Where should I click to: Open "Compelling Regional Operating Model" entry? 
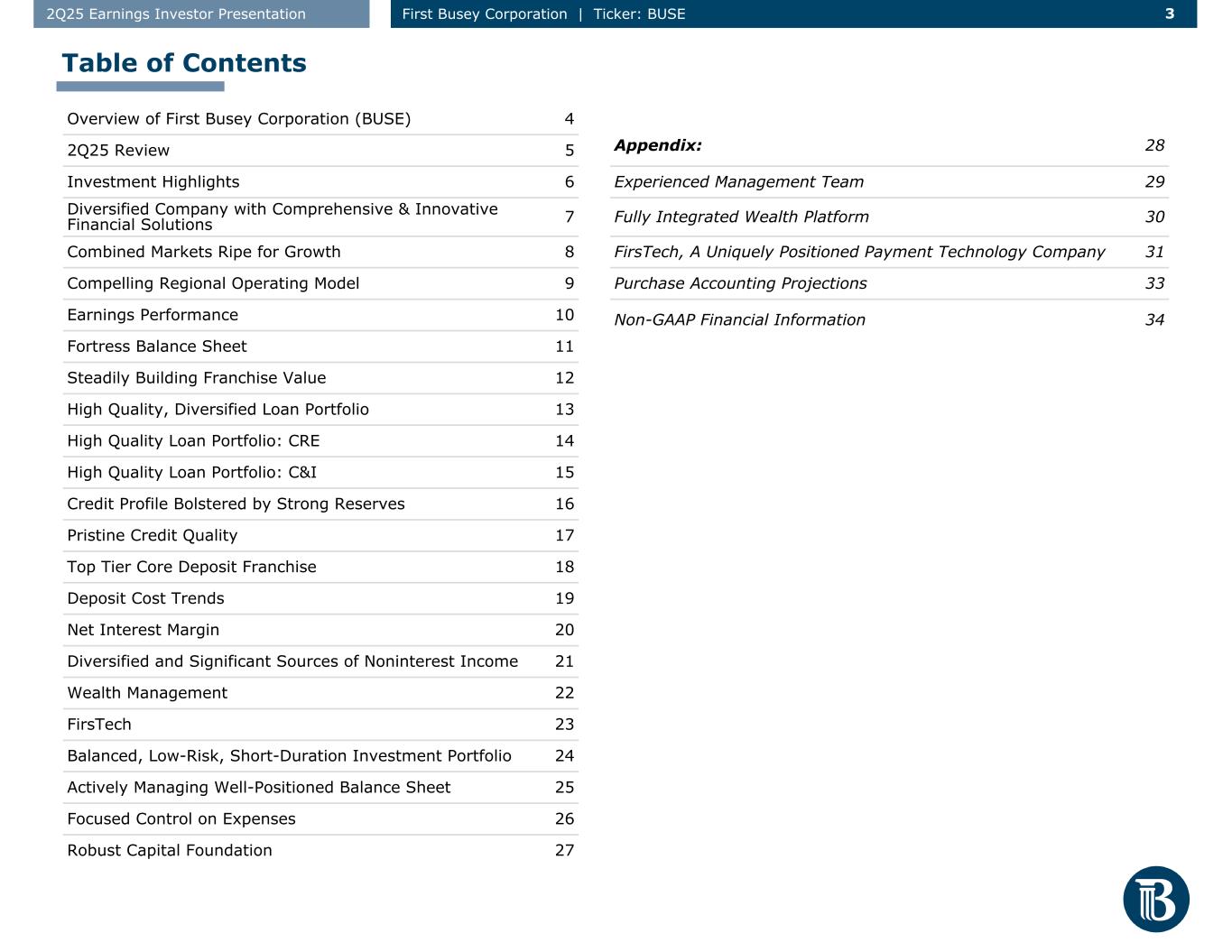[213, 283]
